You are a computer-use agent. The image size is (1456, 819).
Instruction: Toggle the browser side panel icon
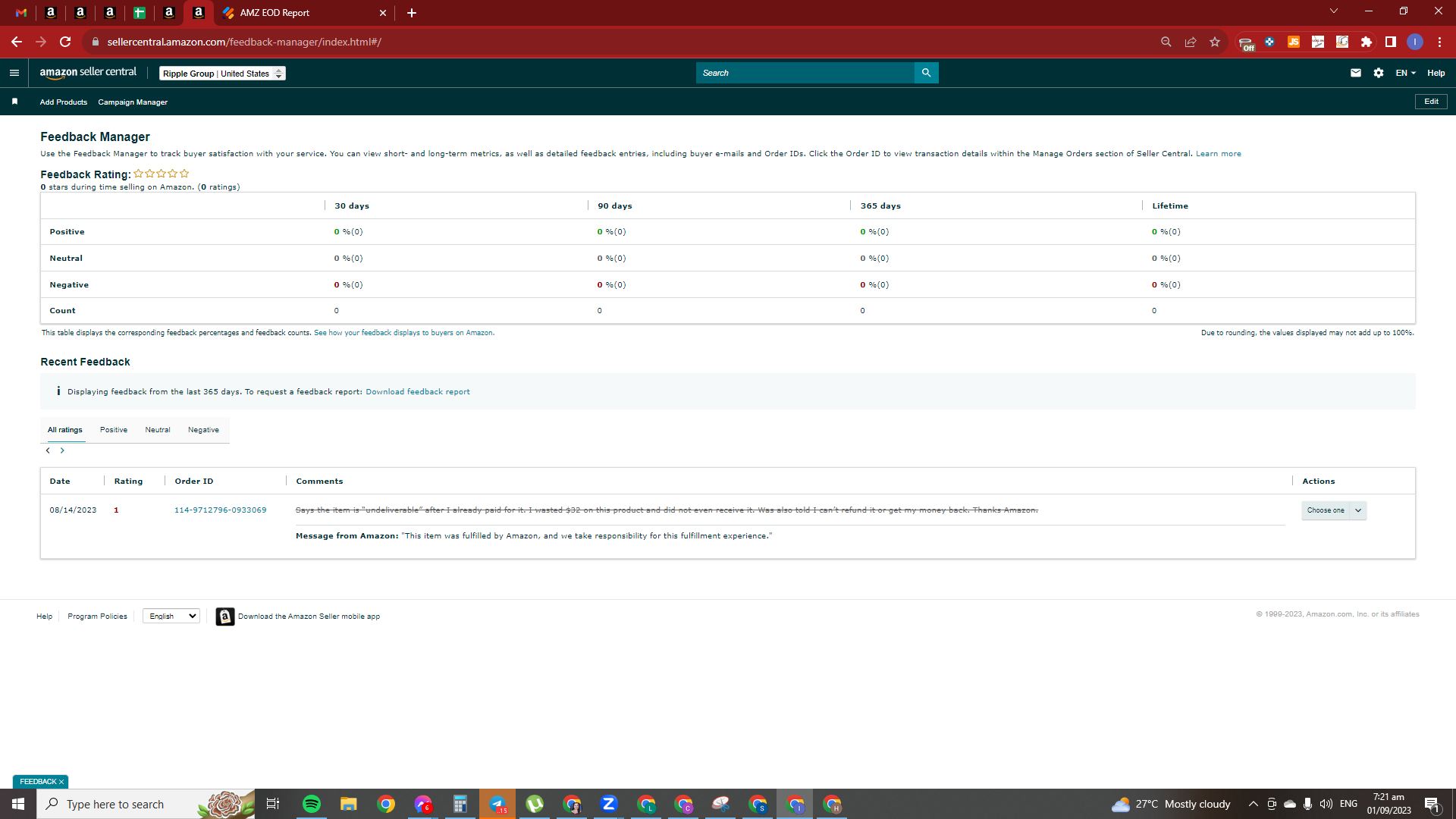(1391, 42)
